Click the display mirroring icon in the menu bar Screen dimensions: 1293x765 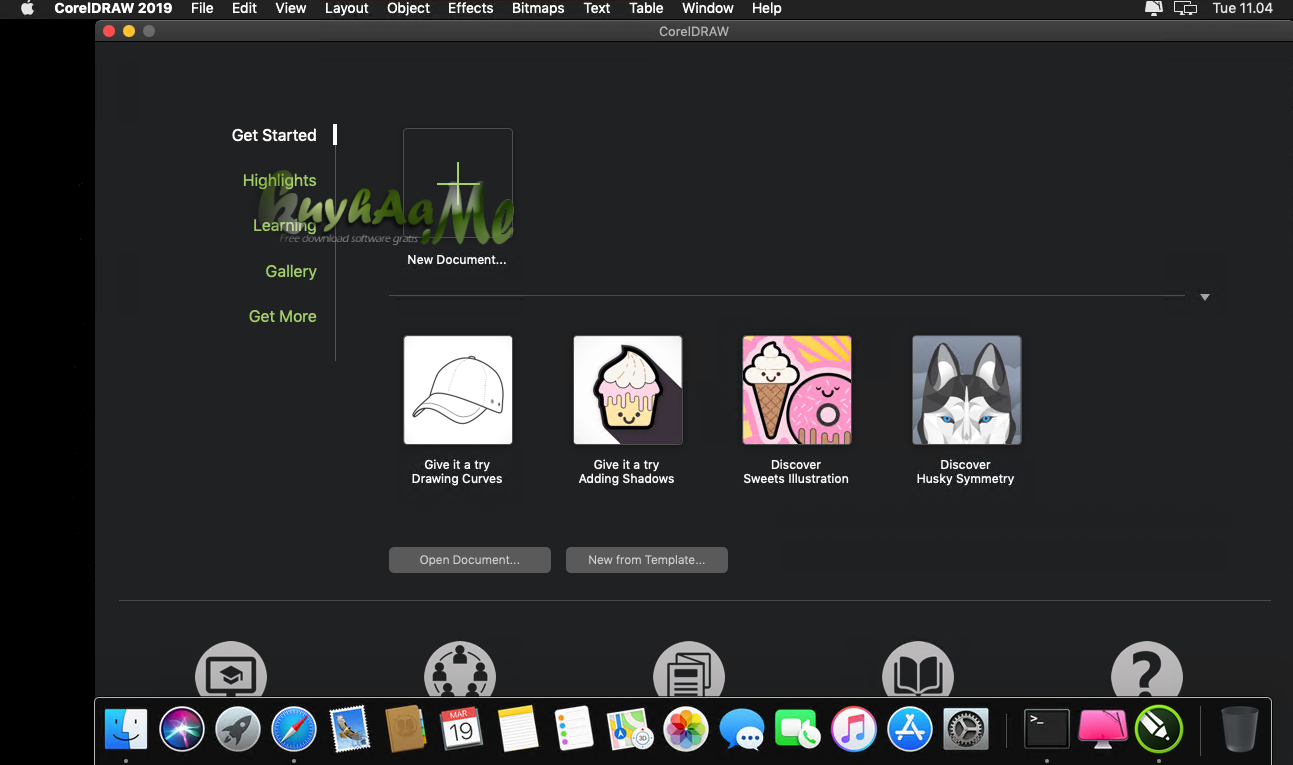[x=1185, y=8]
